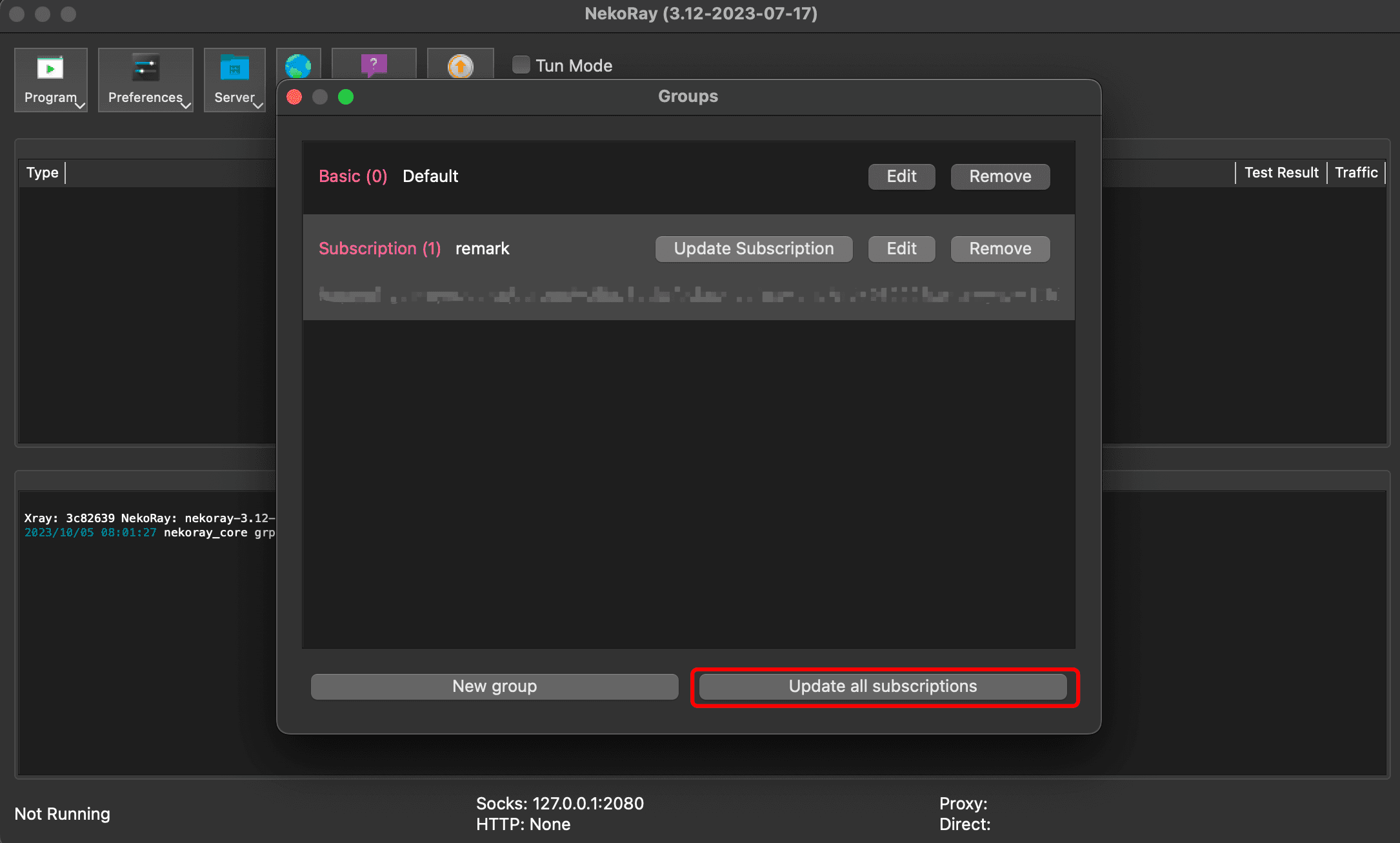This screenshot has height=843, width=1400.
Task: Click the Traffic column header
Action: pos(1356,172)
